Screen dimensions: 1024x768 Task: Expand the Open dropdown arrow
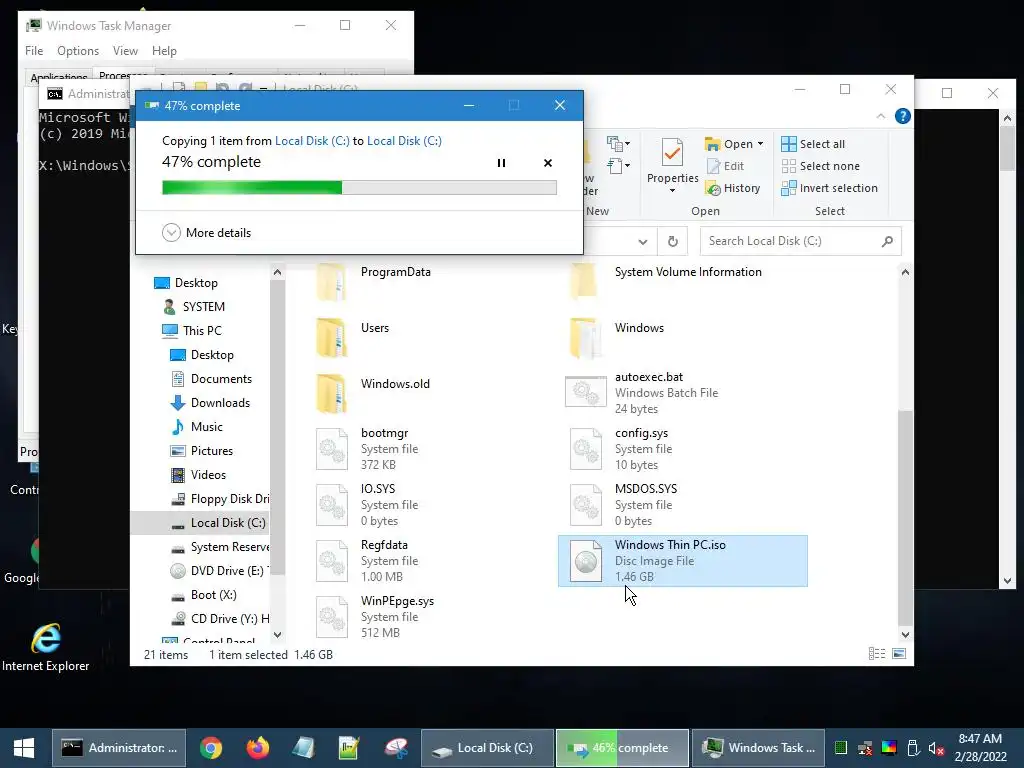760,144
